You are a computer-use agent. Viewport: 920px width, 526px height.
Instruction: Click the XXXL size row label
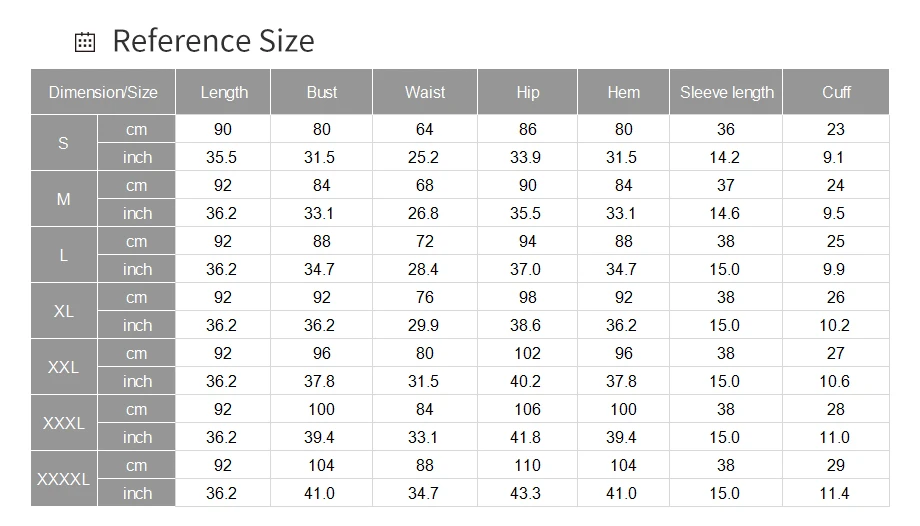(63, 423)
